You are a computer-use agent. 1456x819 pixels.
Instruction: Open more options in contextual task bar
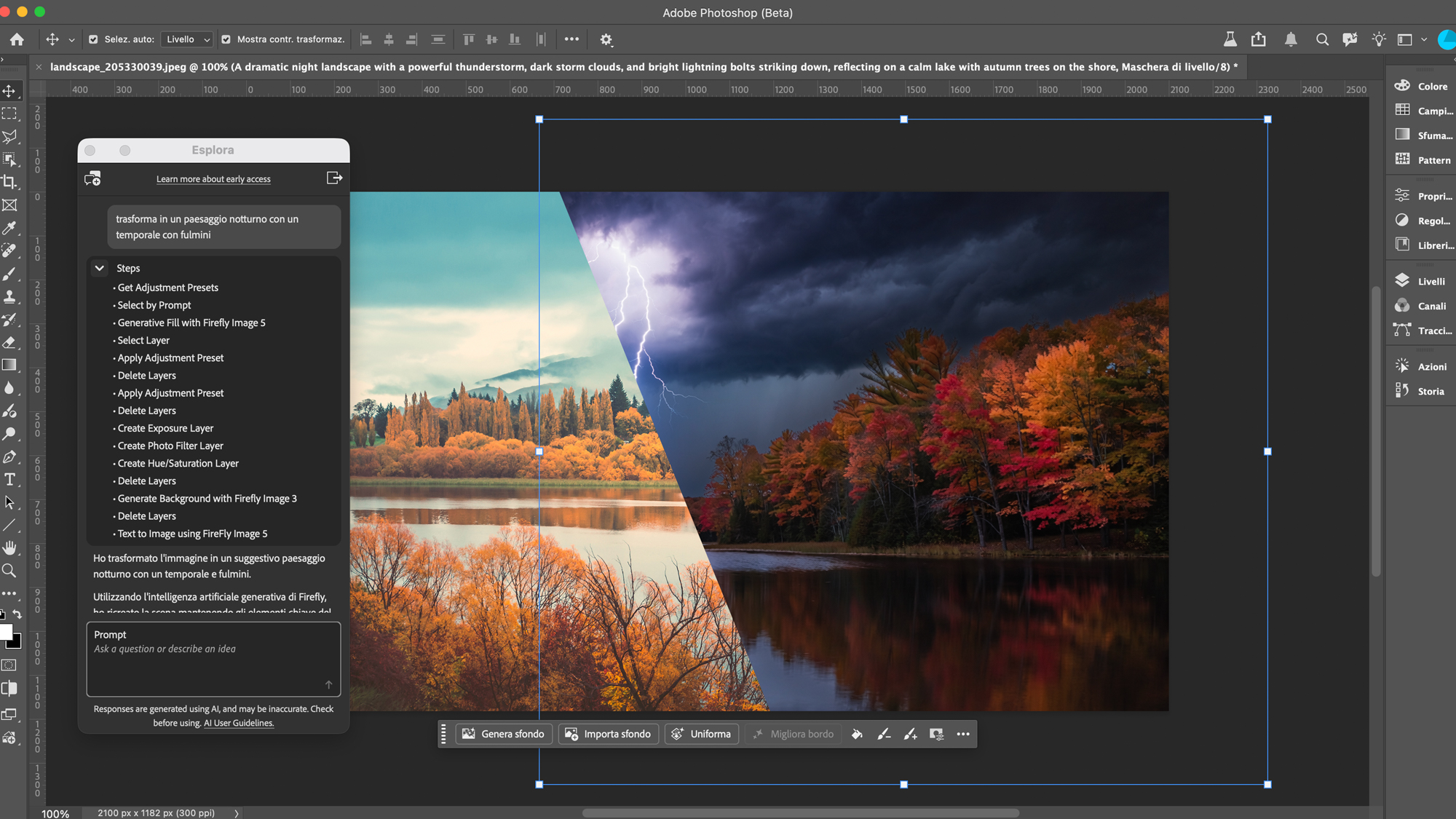[963, 734]
